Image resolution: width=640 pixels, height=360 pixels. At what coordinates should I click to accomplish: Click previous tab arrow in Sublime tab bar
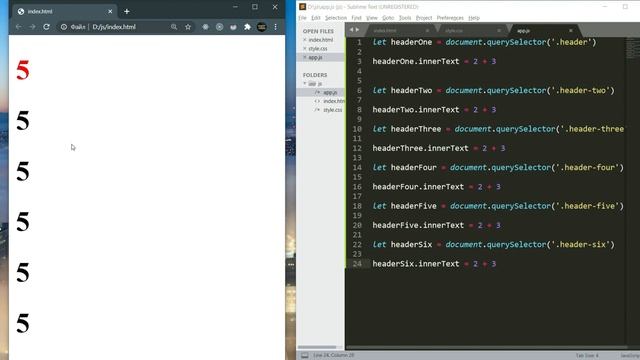click(351, 30)
